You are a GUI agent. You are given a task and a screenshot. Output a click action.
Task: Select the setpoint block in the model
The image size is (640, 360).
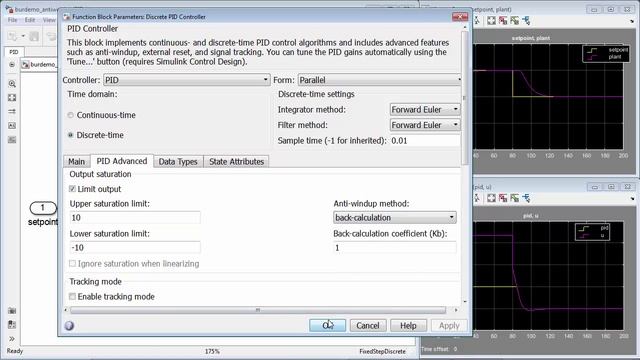point(43,208)
